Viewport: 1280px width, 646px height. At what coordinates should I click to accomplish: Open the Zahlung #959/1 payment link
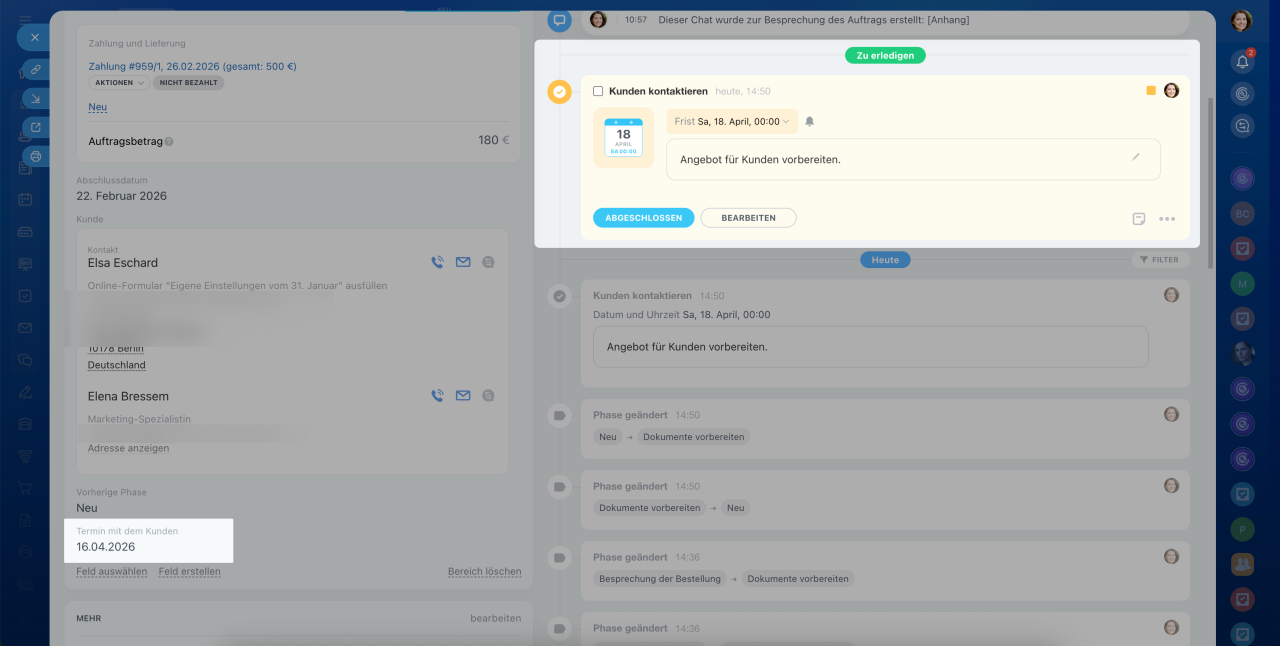click(x=192, y=67)
